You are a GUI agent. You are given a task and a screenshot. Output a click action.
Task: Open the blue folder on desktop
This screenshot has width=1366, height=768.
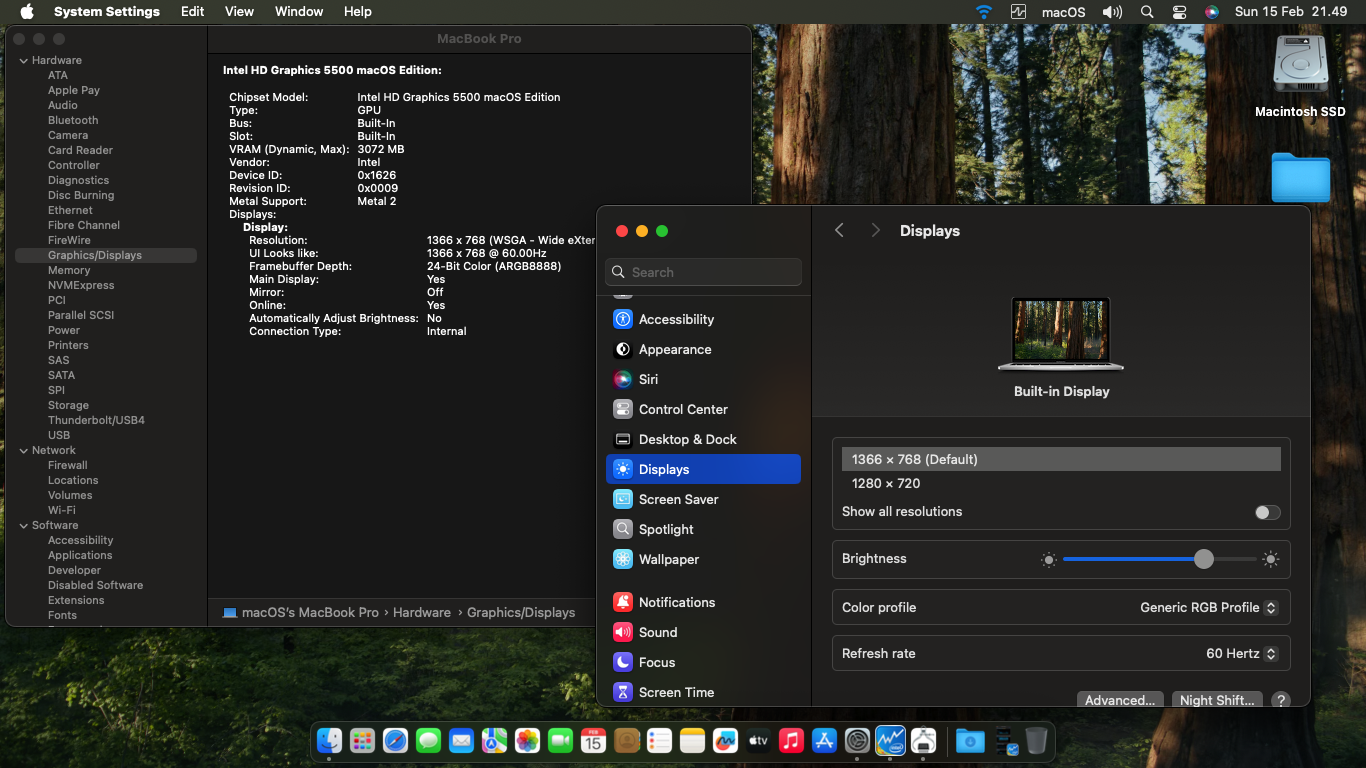coord(1301,178)
